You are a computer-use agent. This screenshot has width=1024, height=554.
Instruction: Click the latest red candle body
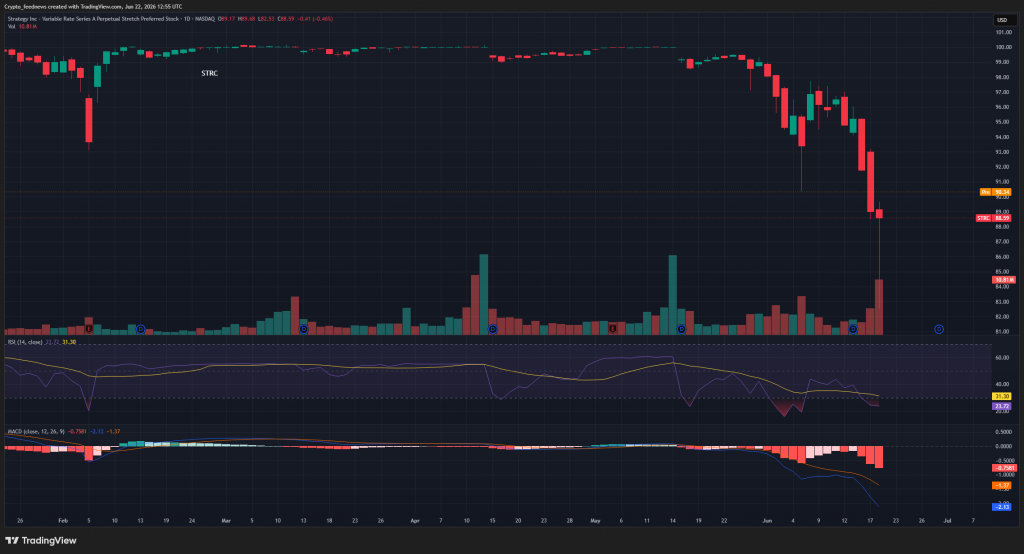point(880,214)
